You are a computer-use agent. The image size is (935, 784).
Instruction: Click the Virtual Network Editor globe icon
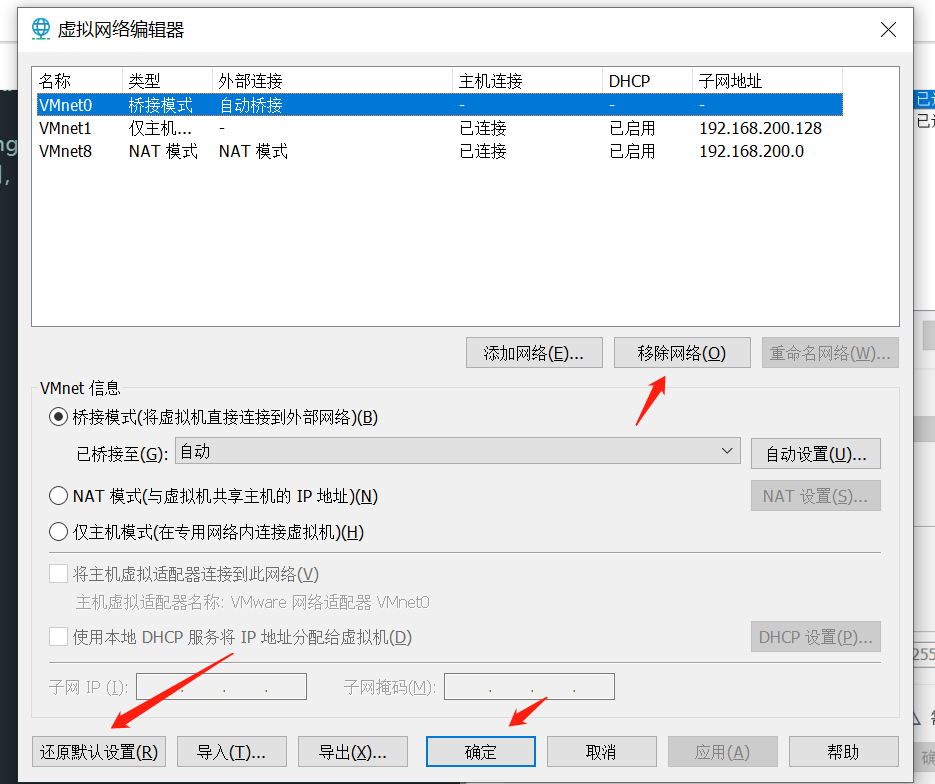tap(41, 29)
